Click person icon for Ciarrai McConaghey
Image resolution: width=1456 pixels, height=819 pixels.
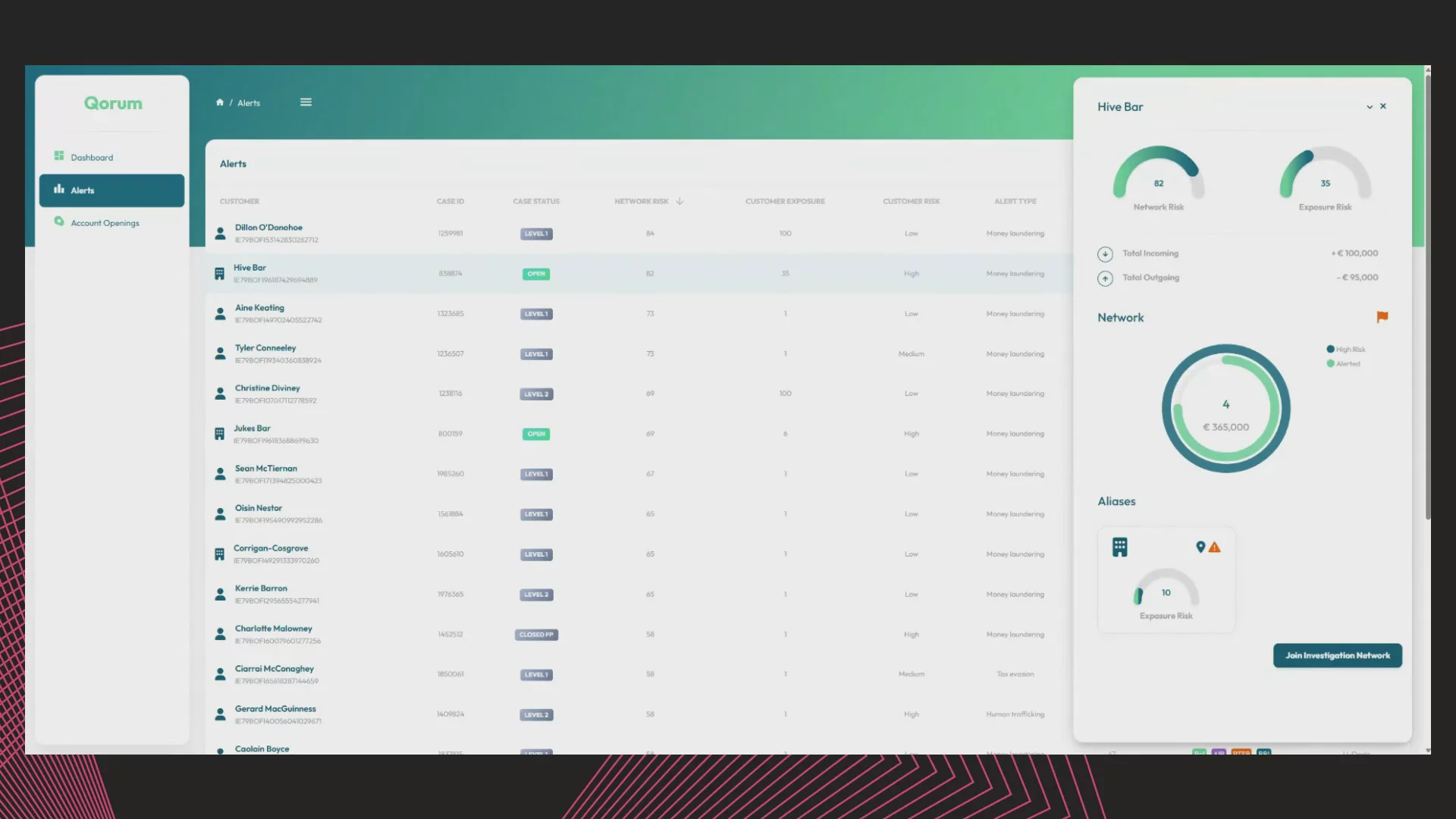click(x=220, y=674)
